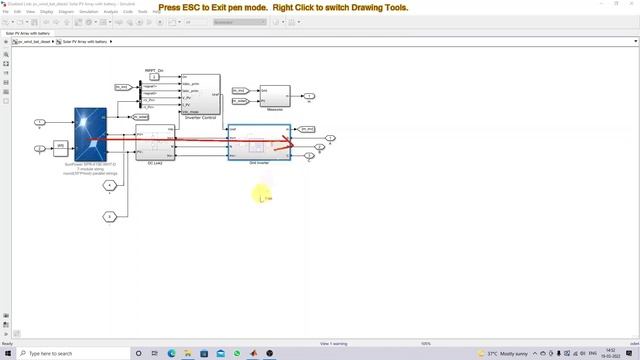The width and height of the screenshot is (640, 360).
Task: Open the Library Browser icon
Action: 78,22
